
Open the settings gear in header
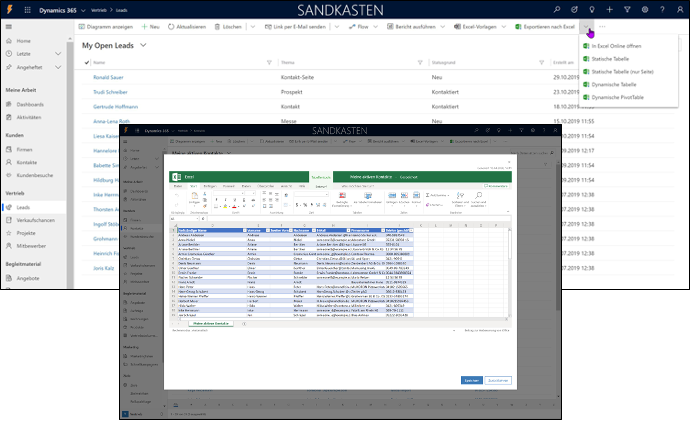point(645,9)
